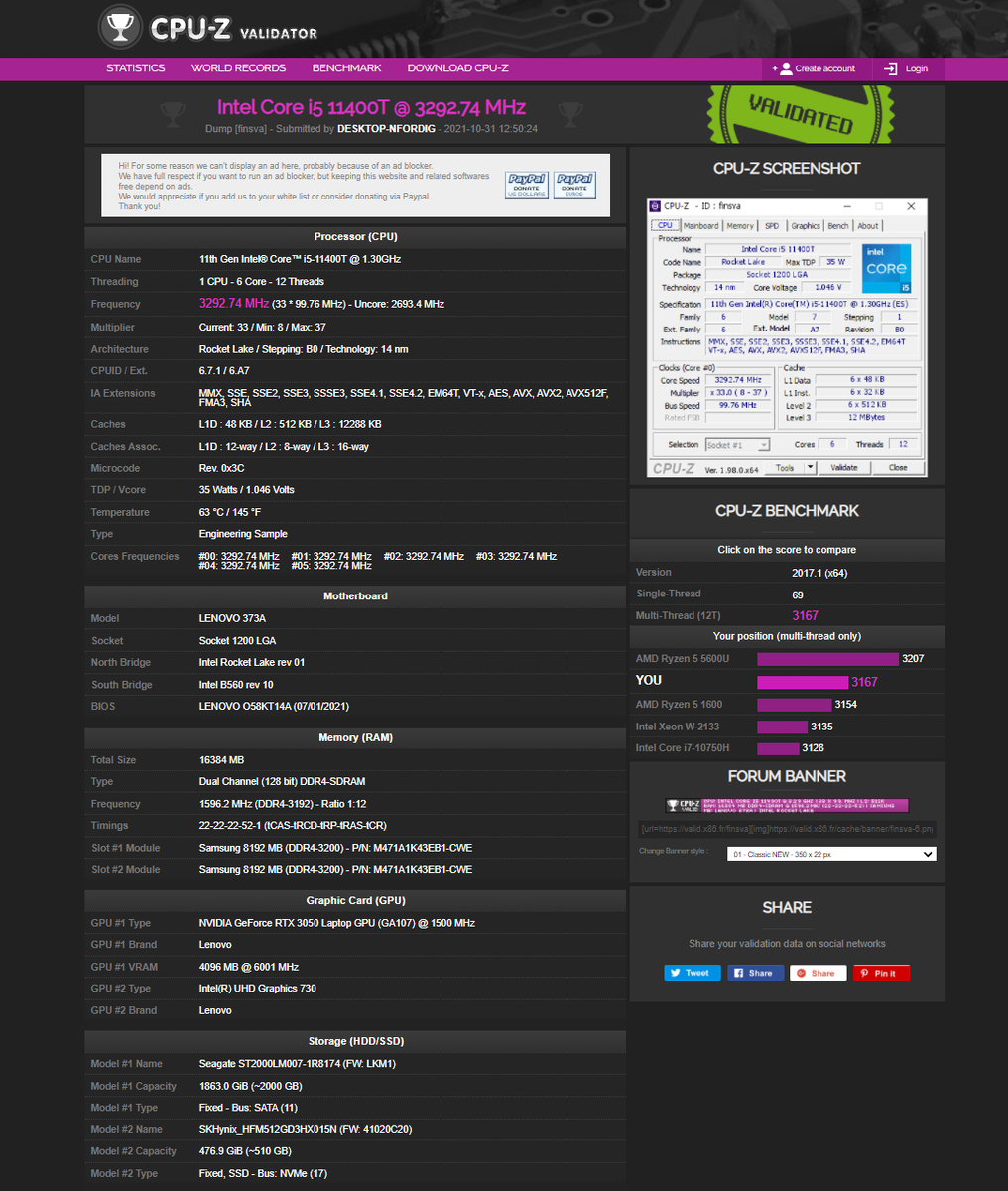Click the GPU #1 VRAM 4096 MB value
This screenshot has height=1191, width=1008.
(x=249, y=967)
